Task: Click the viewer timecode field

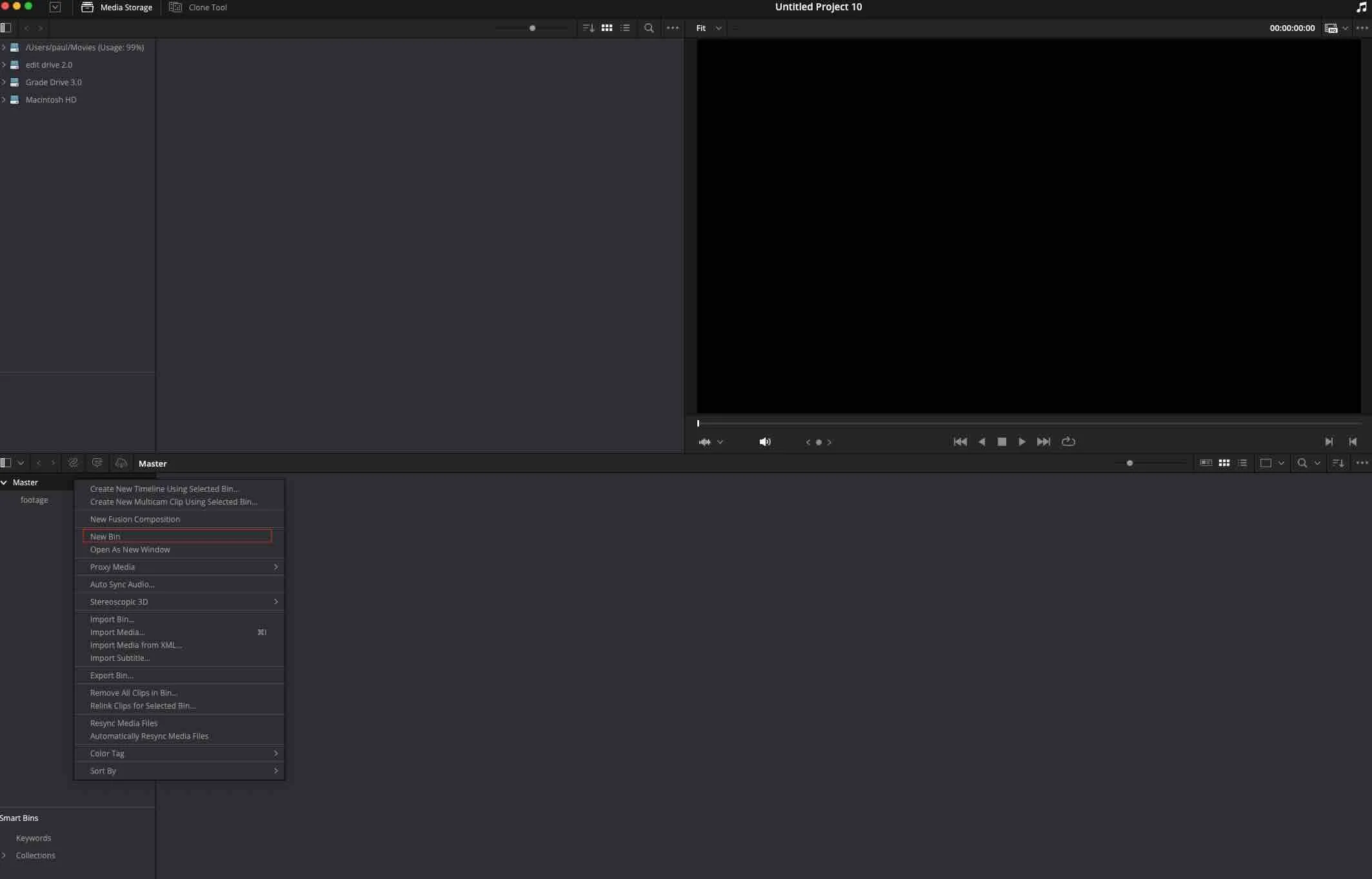Action: (x=1291, y=28)
